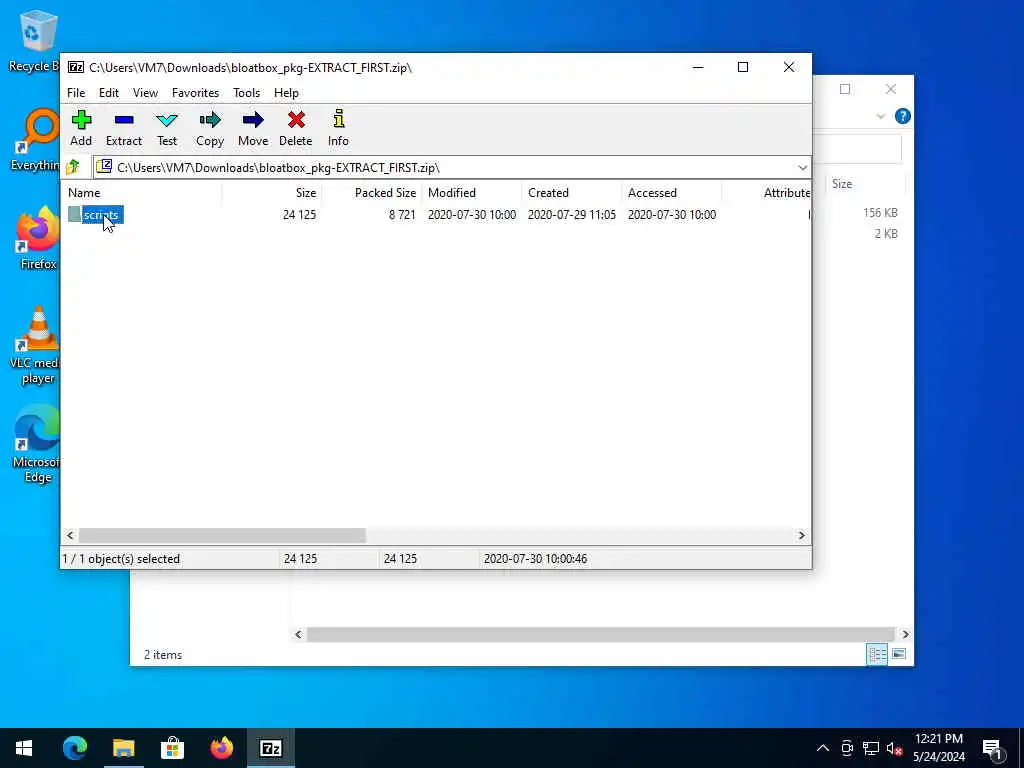Open the File menu
The width and height of the screenshot is (1024, 768).
pos(76,93)
